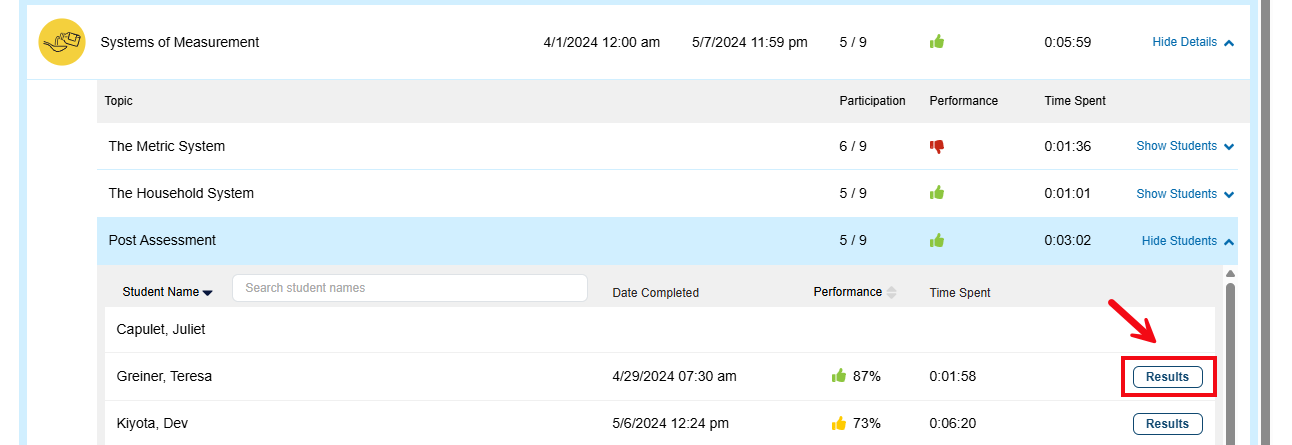Sort students using Performance sort arrows
The image size is (1292, 445).
(891, 292)
